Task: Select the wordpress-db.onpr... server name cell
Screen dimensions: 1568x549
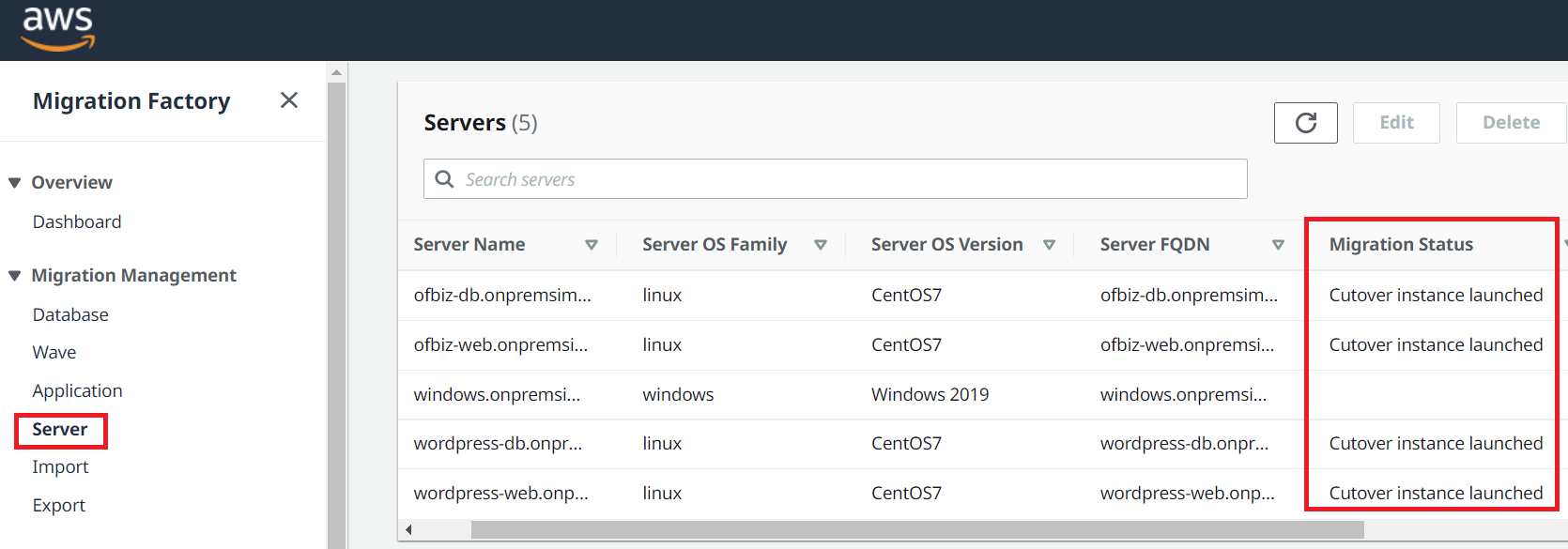Action: click(x=498, y=443)
